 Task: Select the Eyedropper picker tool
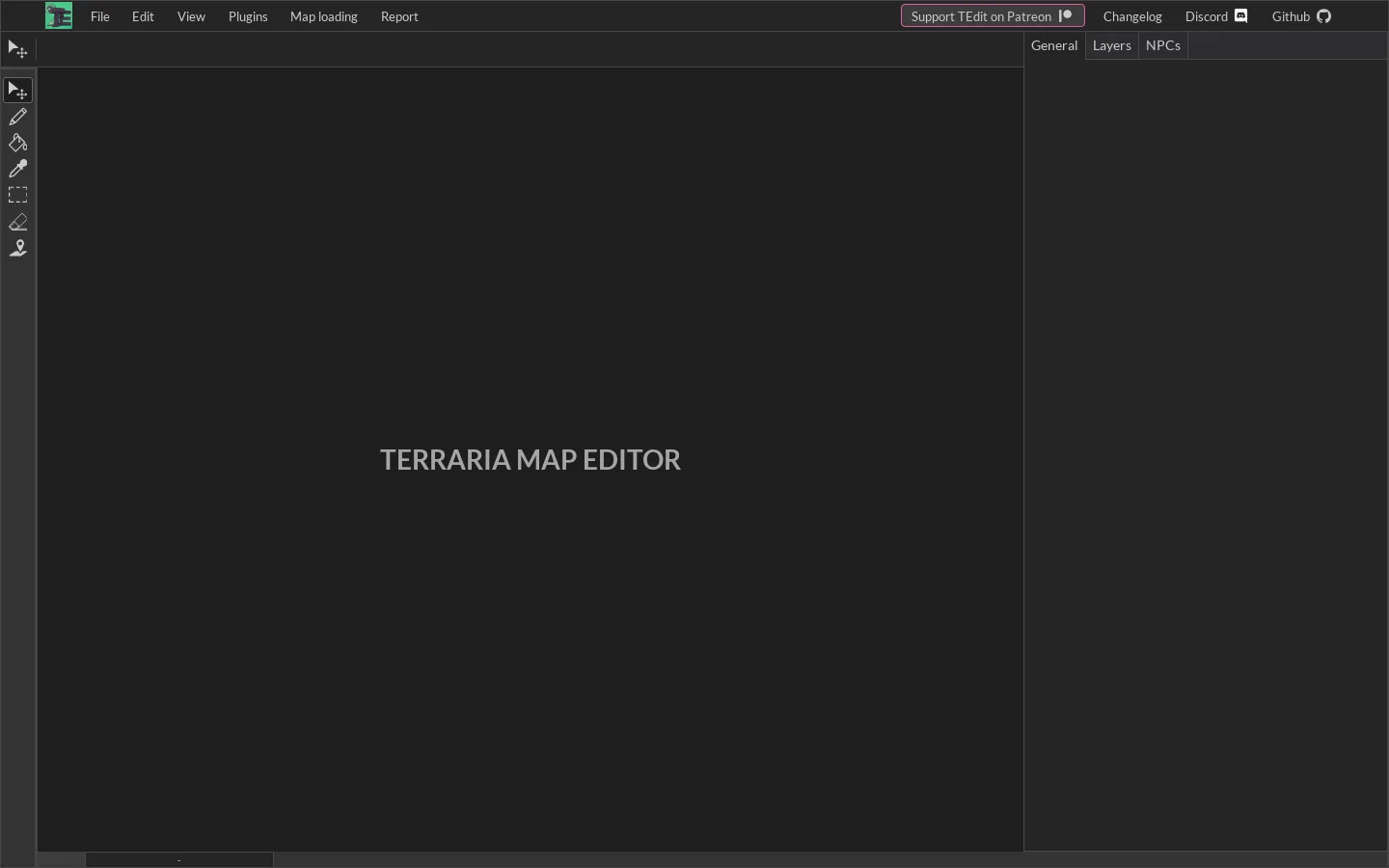pyautogui.click(x=18, y=169)
